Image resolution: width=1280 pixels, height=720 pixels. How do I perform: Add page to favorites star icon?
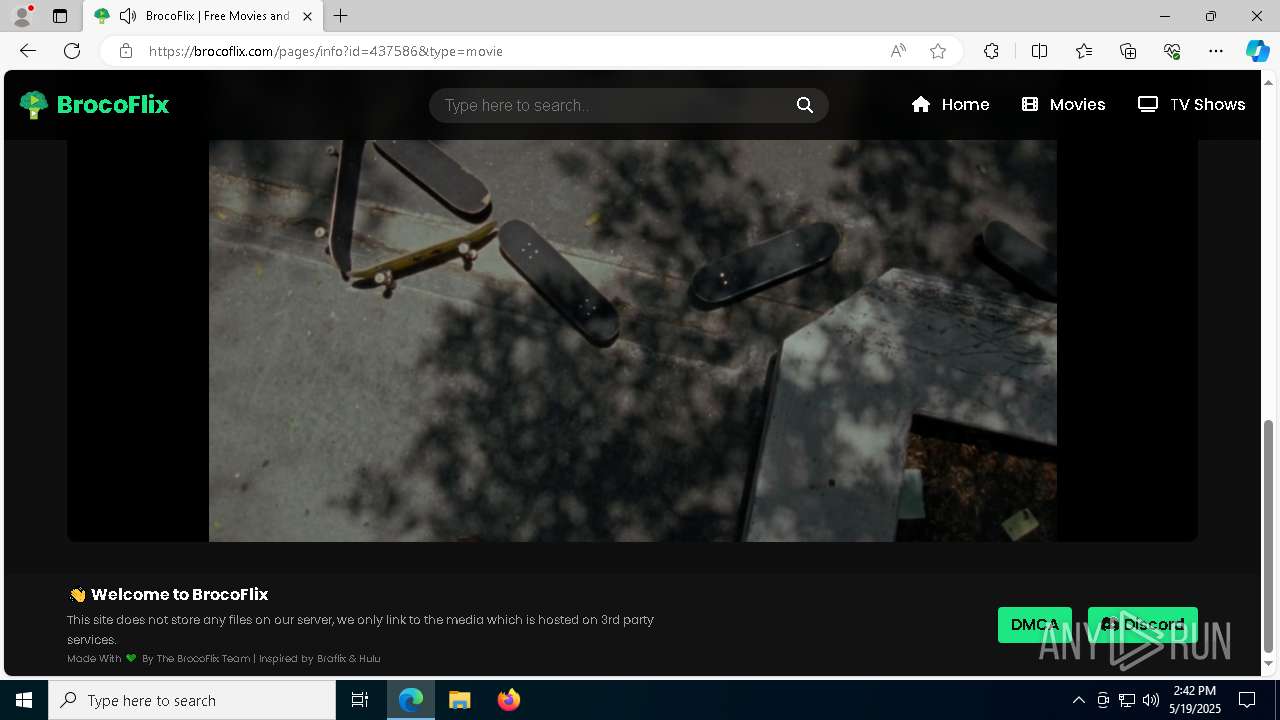point(938,51)
